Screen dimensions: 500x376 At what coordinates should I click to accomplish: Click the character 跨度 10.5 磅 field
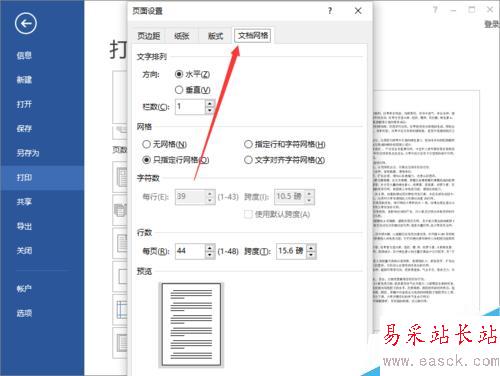(290, 196)
